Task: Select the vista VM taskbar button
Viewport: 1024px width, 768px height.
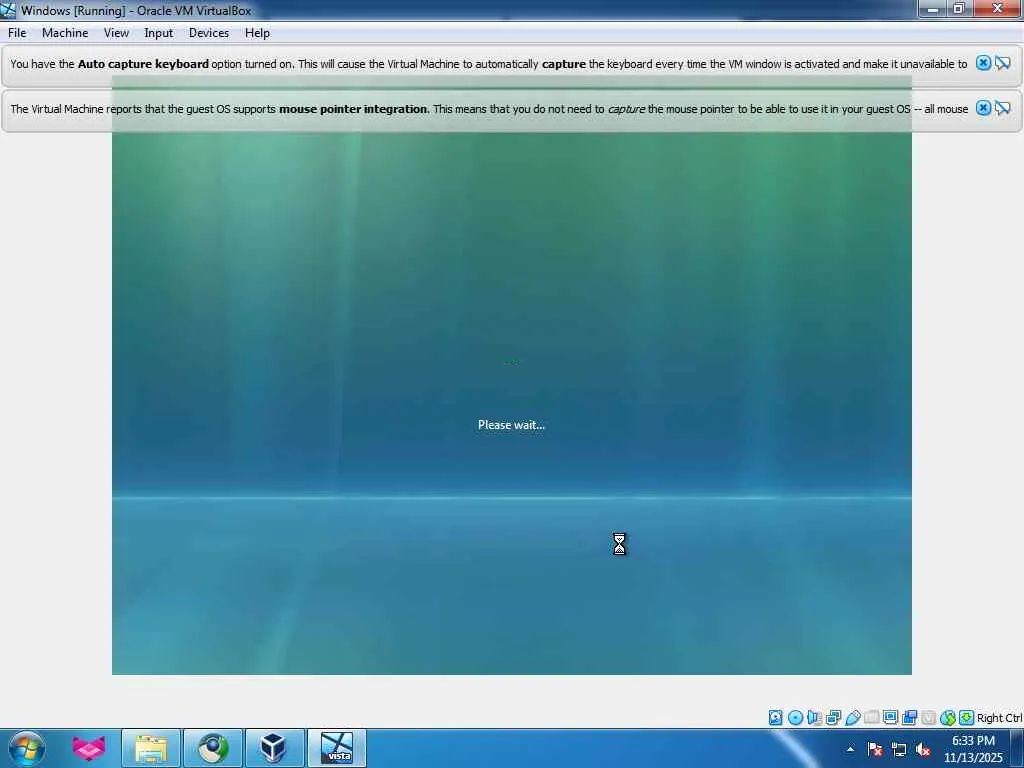Action: click(x=337, y=748)
